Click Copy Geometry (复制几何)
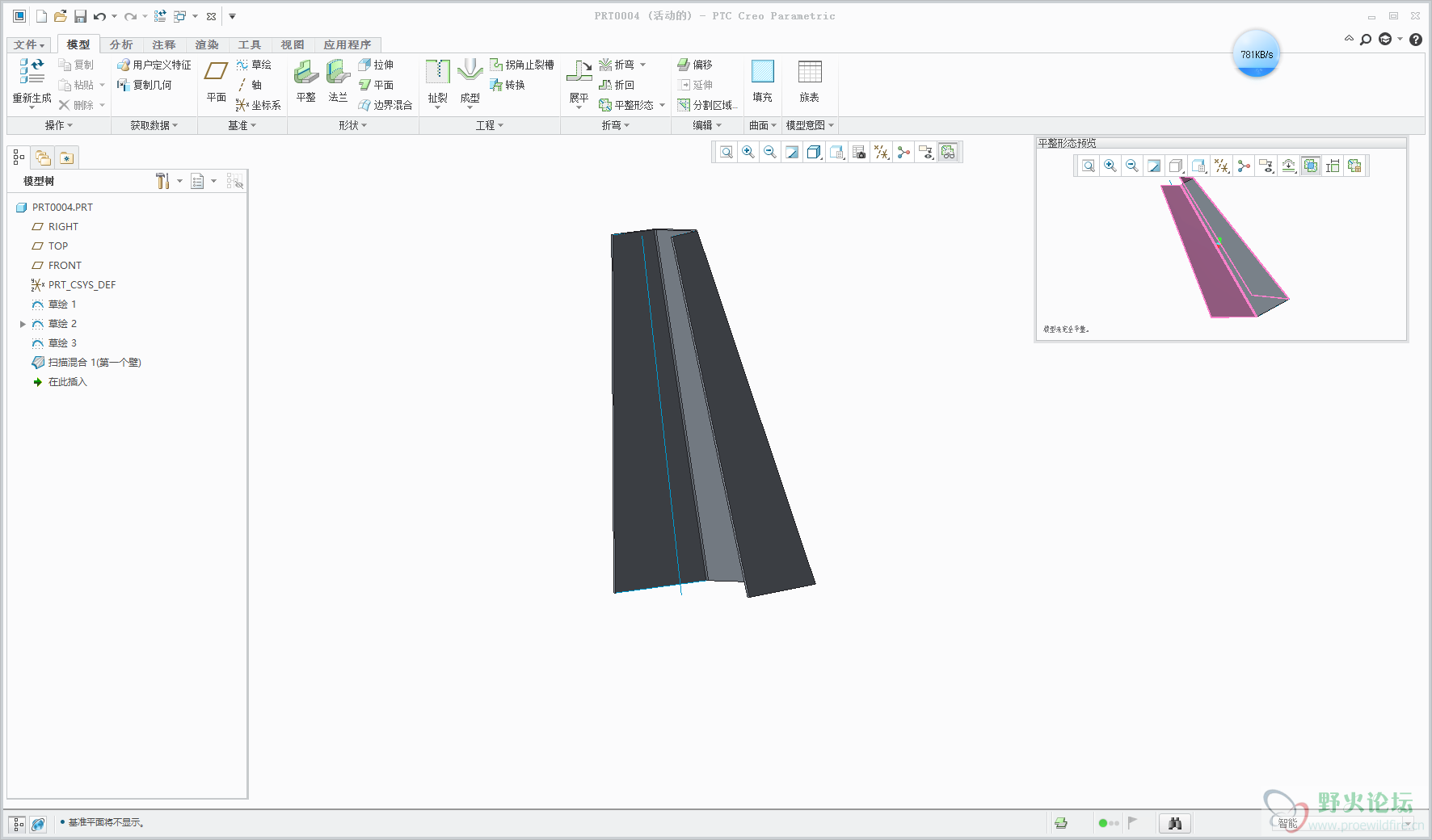1432x840 pixels. tap(145, 85)
